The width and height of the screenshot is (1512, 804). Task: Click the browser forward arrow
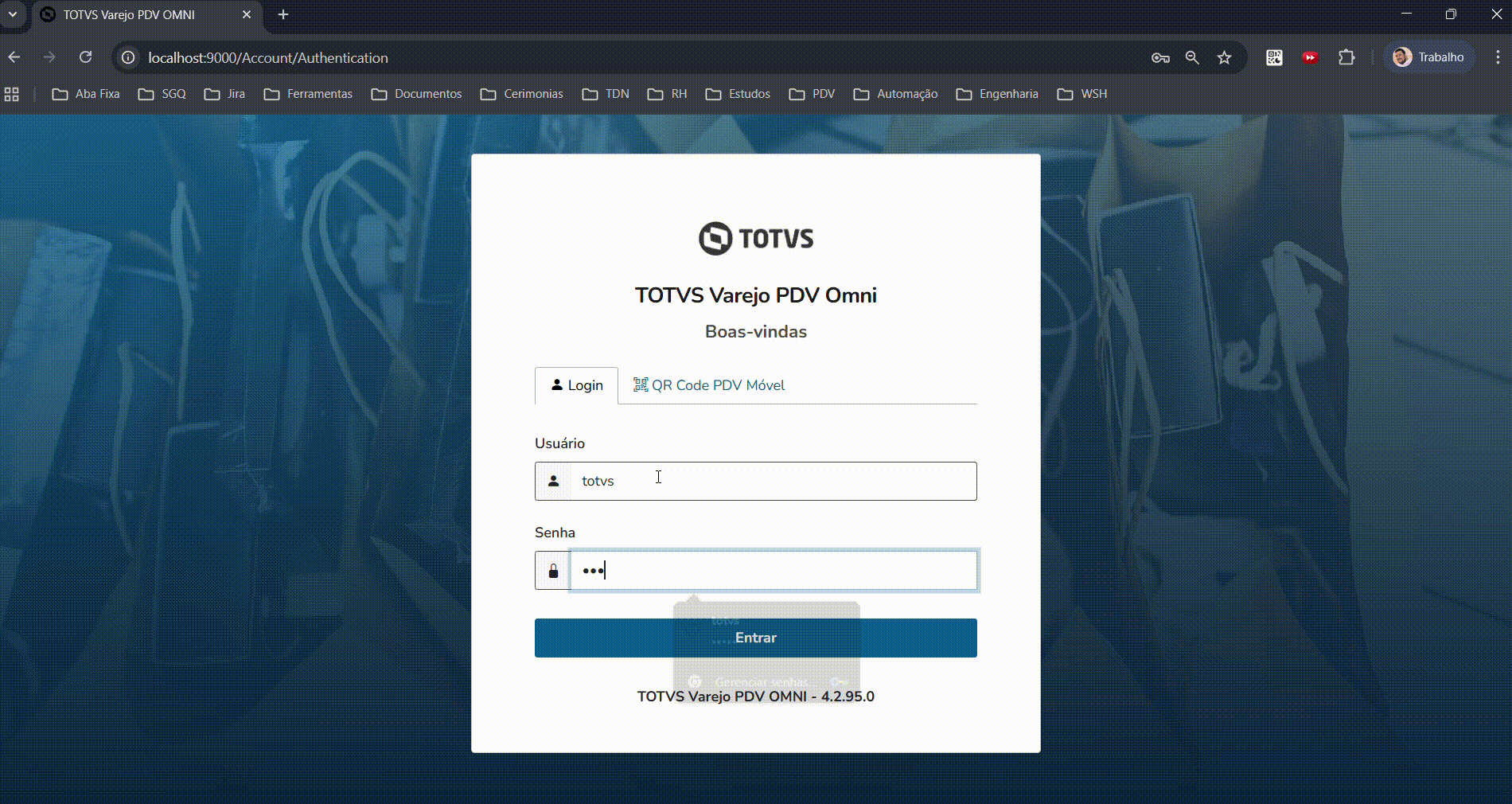[49, 57]
